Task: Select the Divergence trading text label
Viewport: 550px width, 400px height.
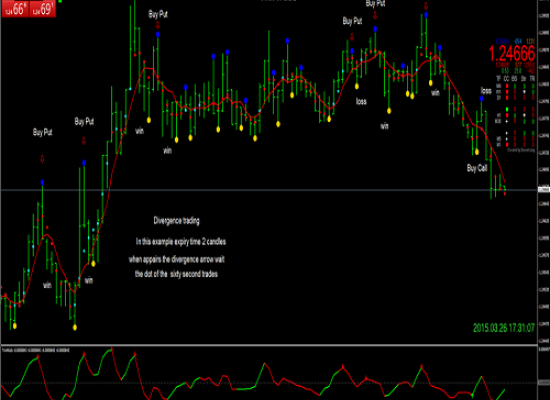Action: (176, 221)
